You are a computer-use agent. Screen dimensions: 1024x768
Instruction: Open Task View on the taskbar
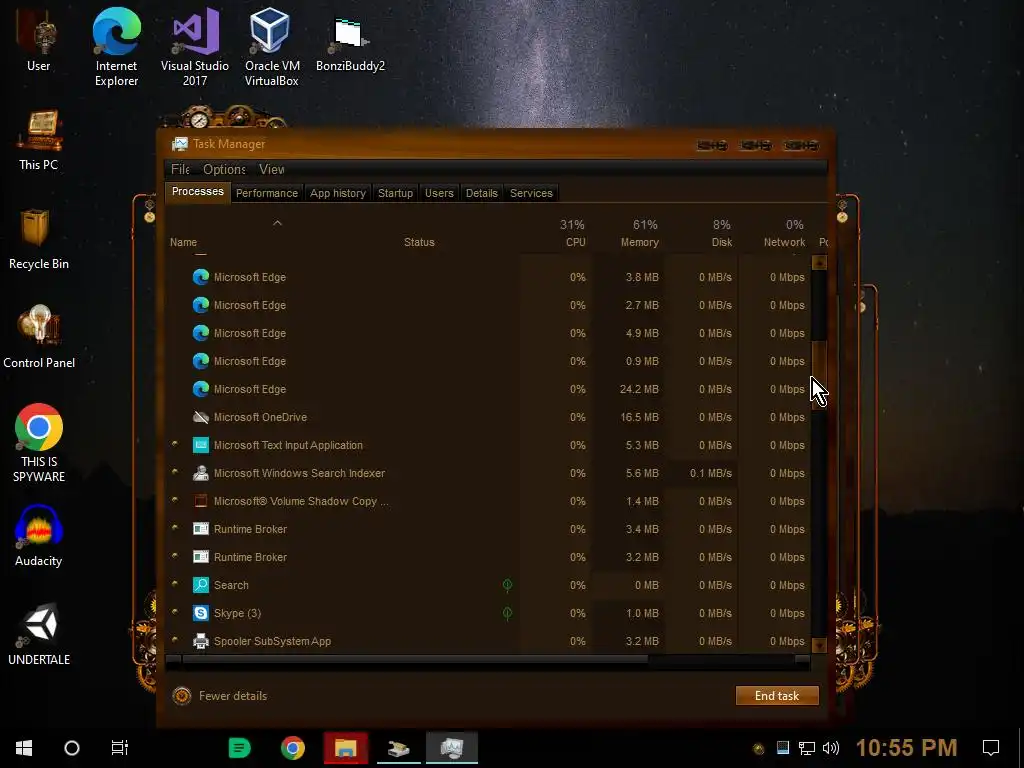(x=120, y=748)
